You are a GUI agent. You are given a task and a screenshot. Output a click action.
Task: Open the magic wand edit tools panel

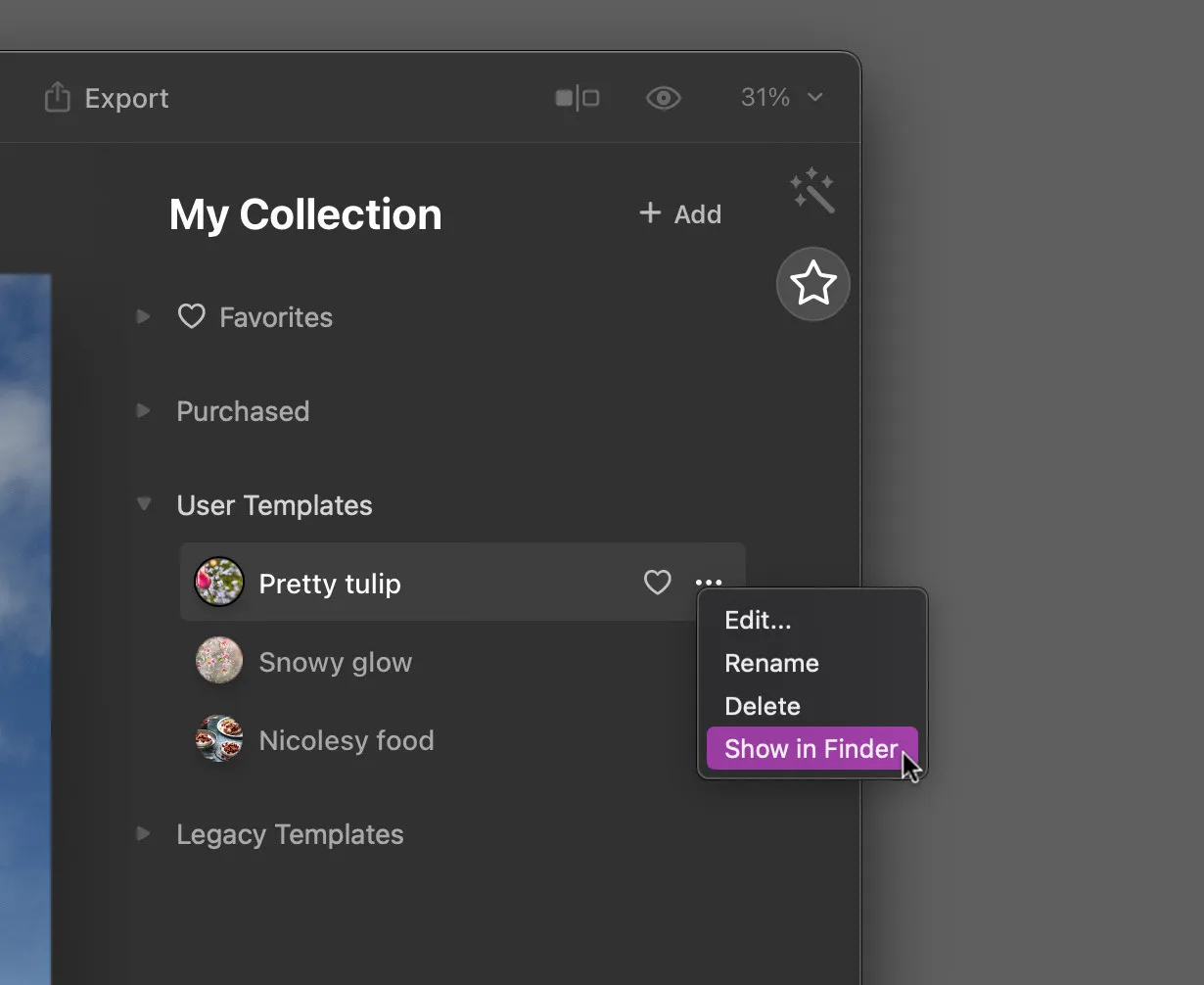pyautogui.click(x=812, y=191)
